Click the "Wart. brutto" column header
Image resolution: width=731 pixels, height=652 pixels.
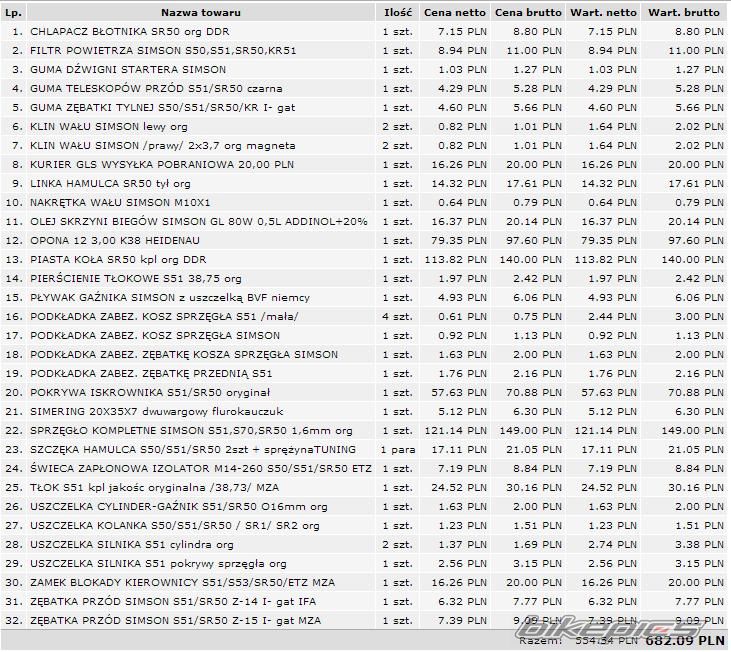(684, 13)
